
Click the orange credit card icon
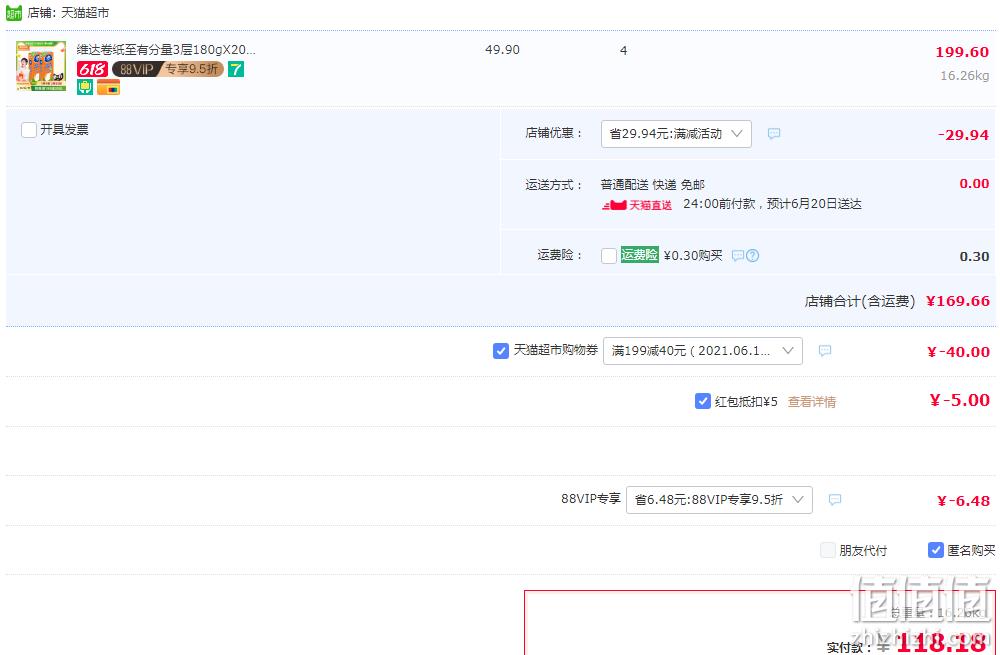click(108, 87)
